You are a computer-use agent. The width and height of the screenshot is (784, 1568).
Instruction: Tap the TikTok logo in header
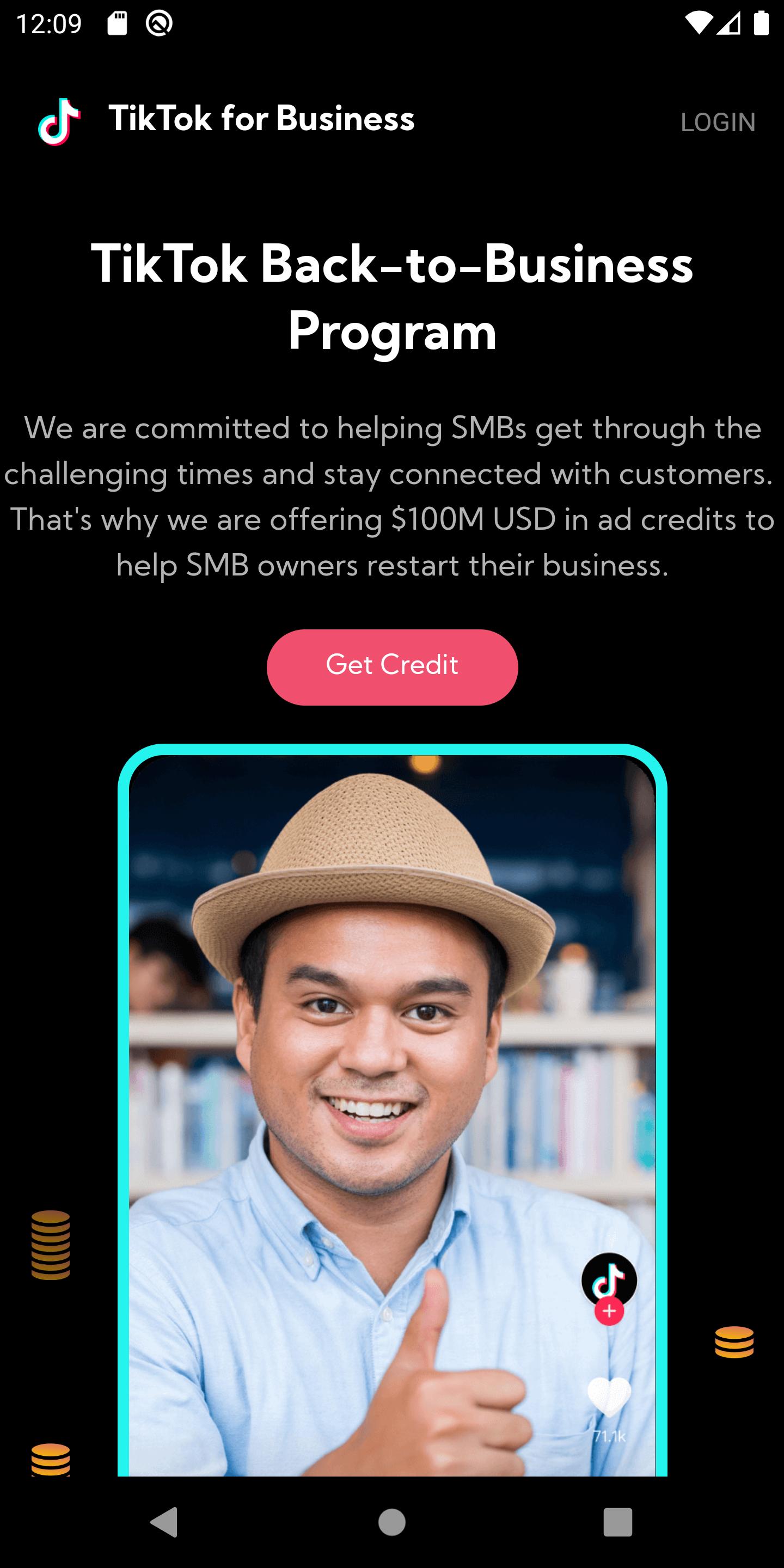click(59, 122)
